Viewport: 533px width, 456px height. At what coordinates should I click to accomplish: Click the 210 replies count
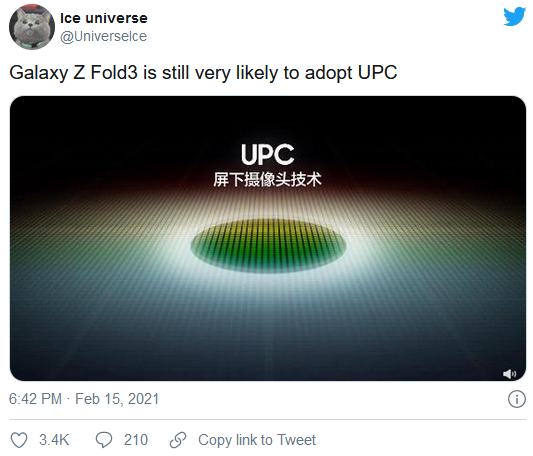(136, 440)
